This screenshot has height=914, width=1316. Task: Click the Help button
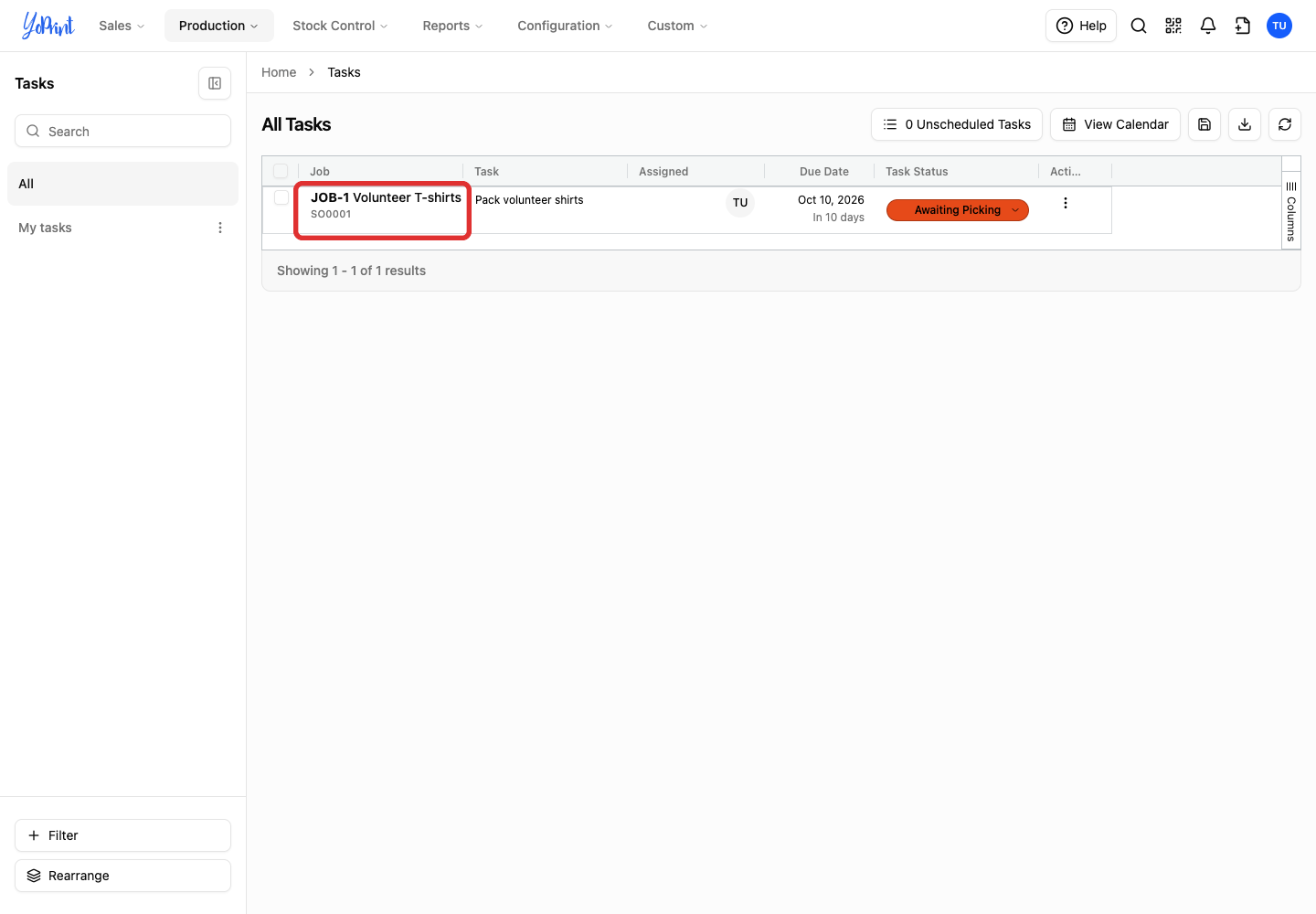pyautogui.click(x=1081, y=26)
